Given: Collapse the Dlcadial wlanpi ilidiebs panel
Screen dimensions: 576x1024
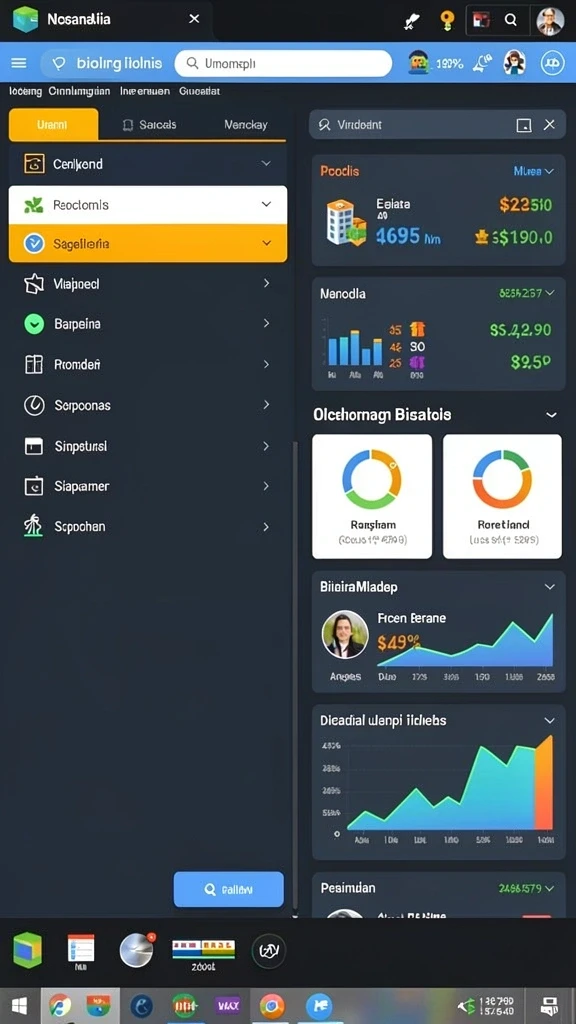Looking at the screenshot, I should 550,720.
